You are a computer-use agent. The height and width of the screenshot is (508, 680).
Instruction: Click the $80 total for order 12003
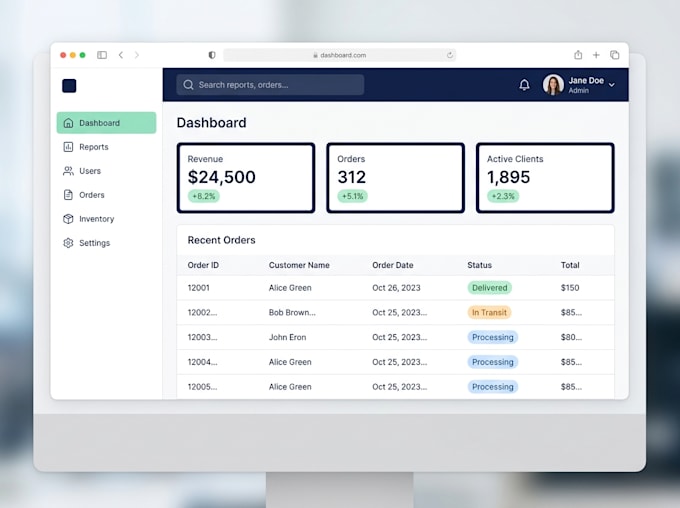pyautogui.click(x=571, y=337)
